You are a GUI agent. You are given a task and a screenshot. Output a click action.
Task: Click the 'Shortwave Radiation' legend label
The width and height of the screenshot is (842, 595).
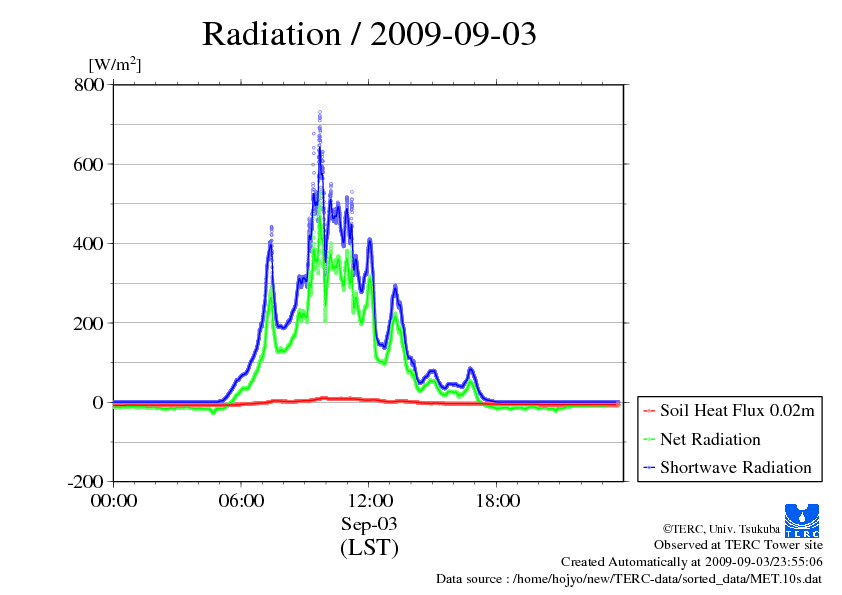click(736, 467)
